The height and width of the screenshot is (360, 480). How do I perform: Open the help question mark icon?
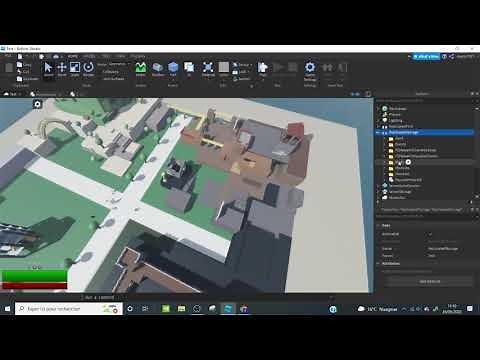pos(444,57)
